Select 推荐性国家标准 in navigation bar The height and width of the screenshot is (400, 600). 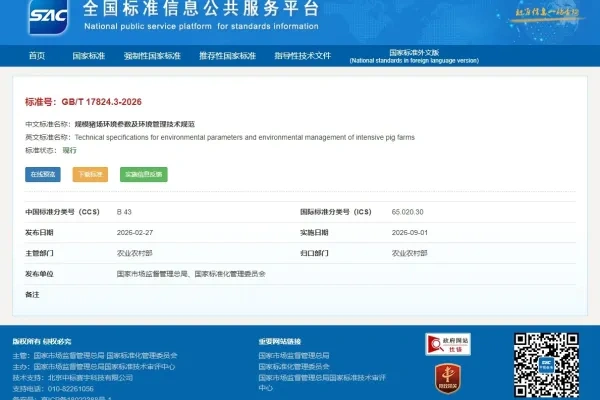(228, 56)
